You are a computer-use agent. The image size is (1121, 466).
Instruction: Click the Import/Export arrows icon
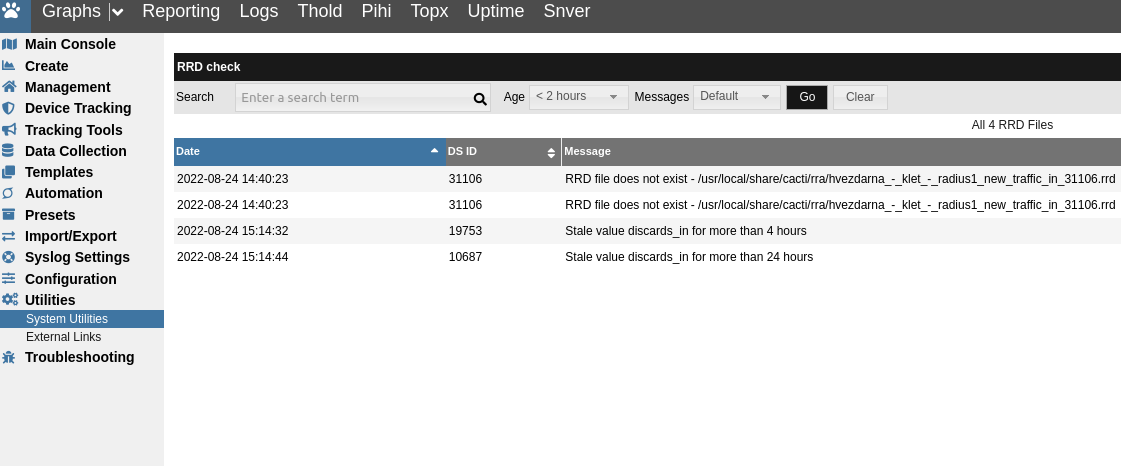(9, 236)
